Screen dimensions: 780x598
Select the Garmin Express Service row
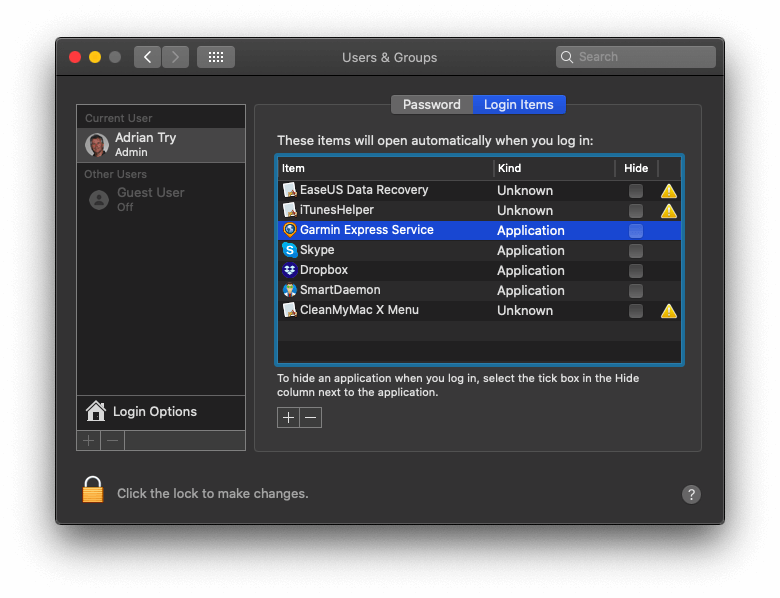pos(480,230)
